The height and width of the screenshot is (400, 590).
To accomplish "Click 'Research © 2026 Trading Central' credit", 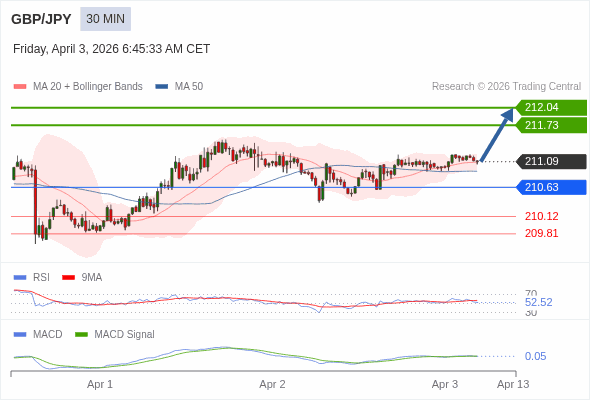I will coord(506,87).
